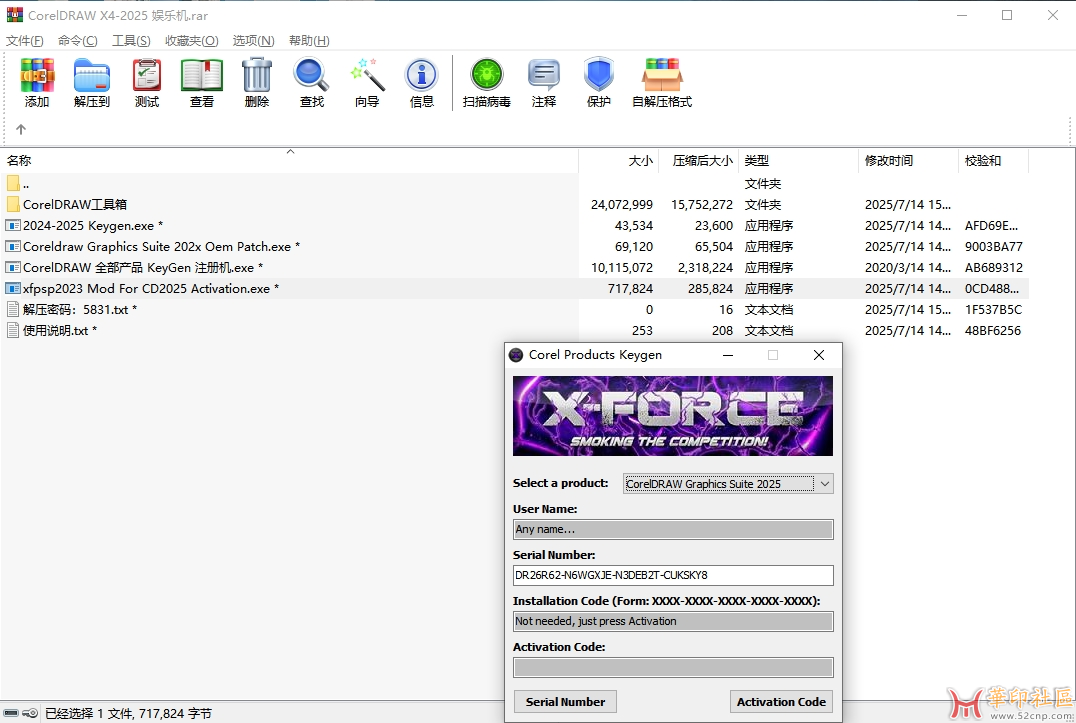Click the X-Force banner image in keygen
The image size is (1076, 723).
pos(672,416)
